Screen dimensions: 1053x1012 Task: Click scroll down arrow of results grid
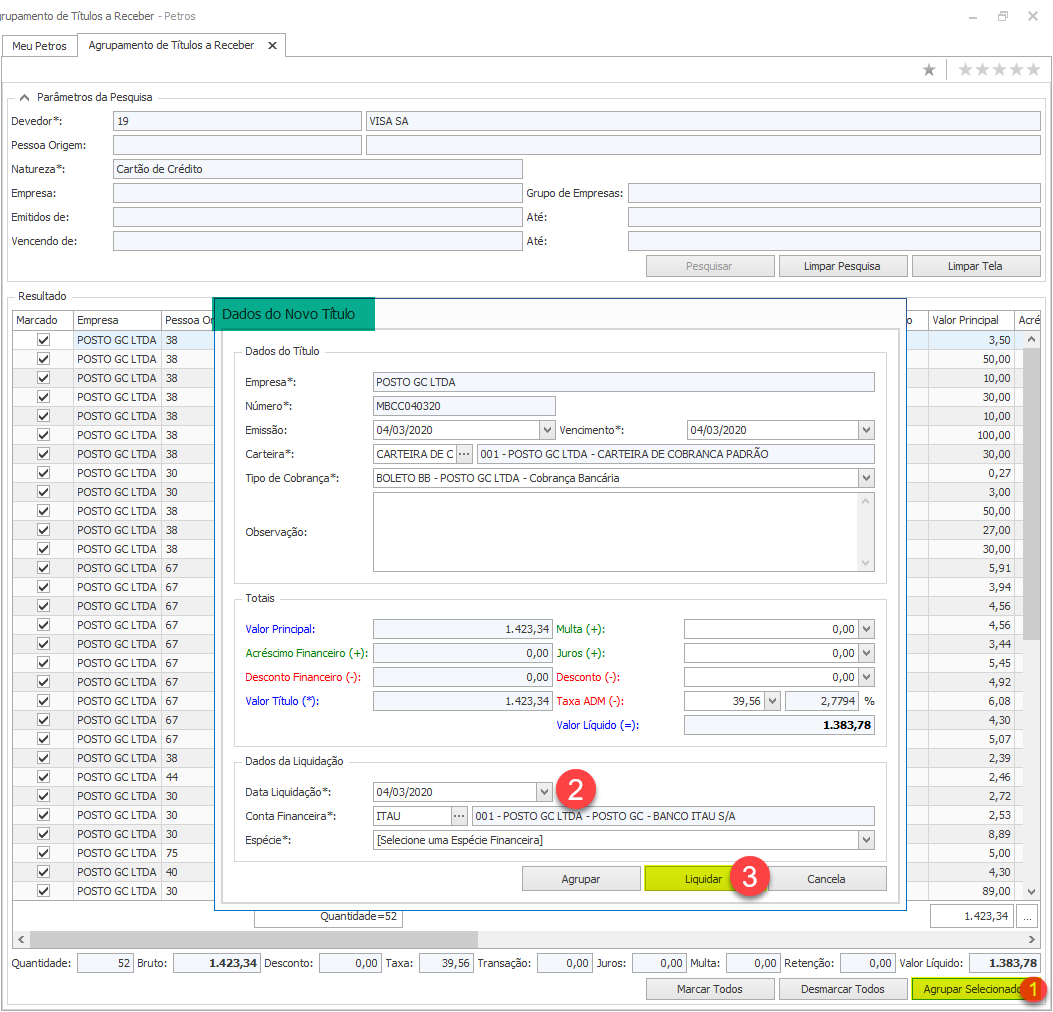[1031, 891]
